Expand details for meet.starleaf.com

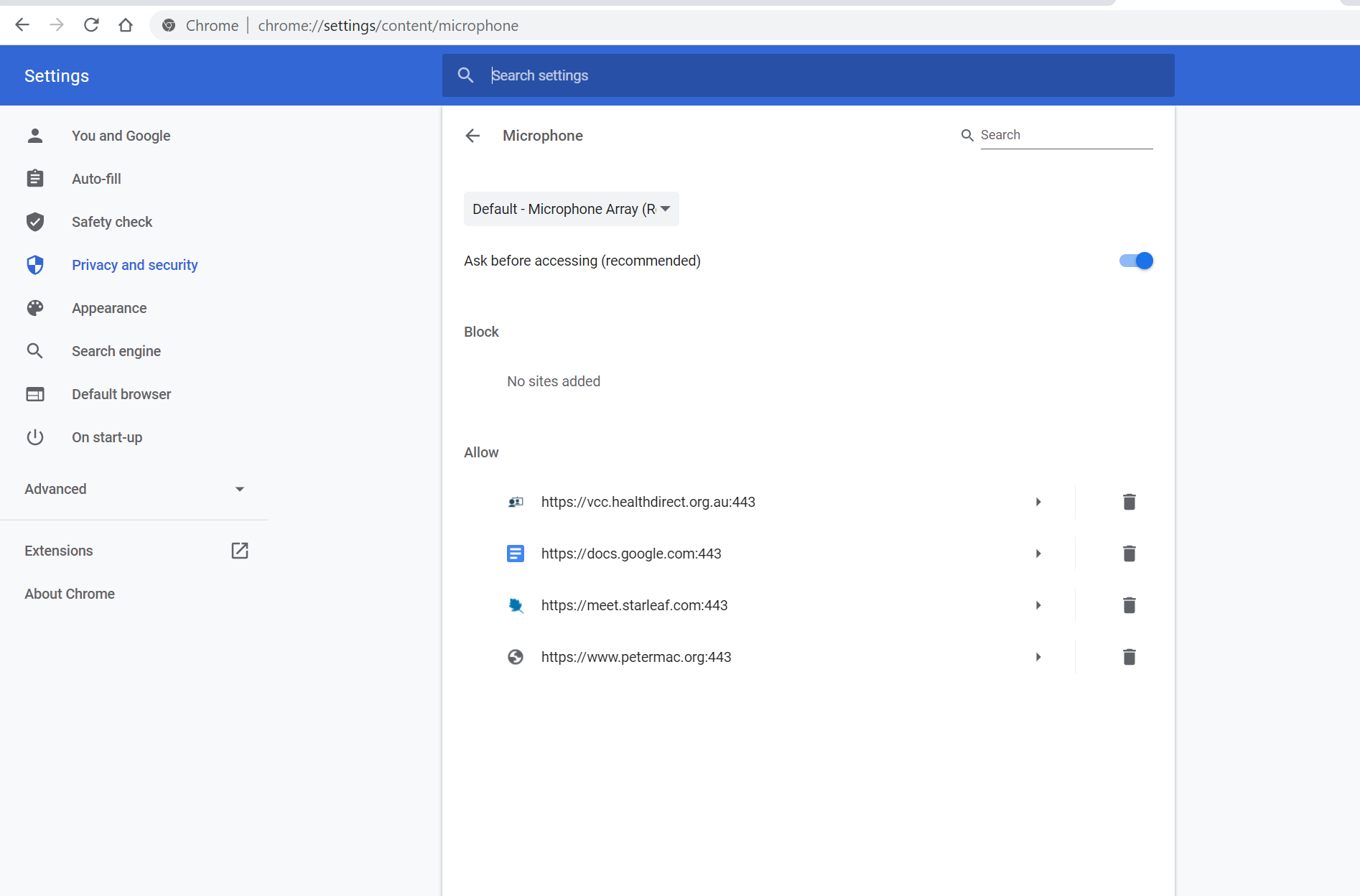tap(1038, 605)
